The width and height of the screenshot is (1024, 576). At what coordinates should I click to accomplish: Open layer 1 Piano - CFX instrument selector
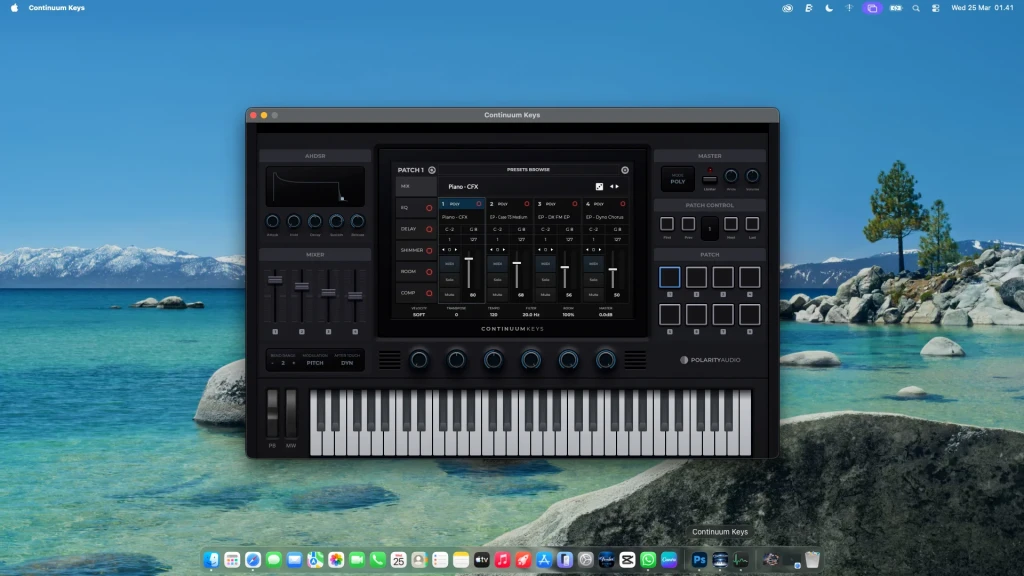461,217
